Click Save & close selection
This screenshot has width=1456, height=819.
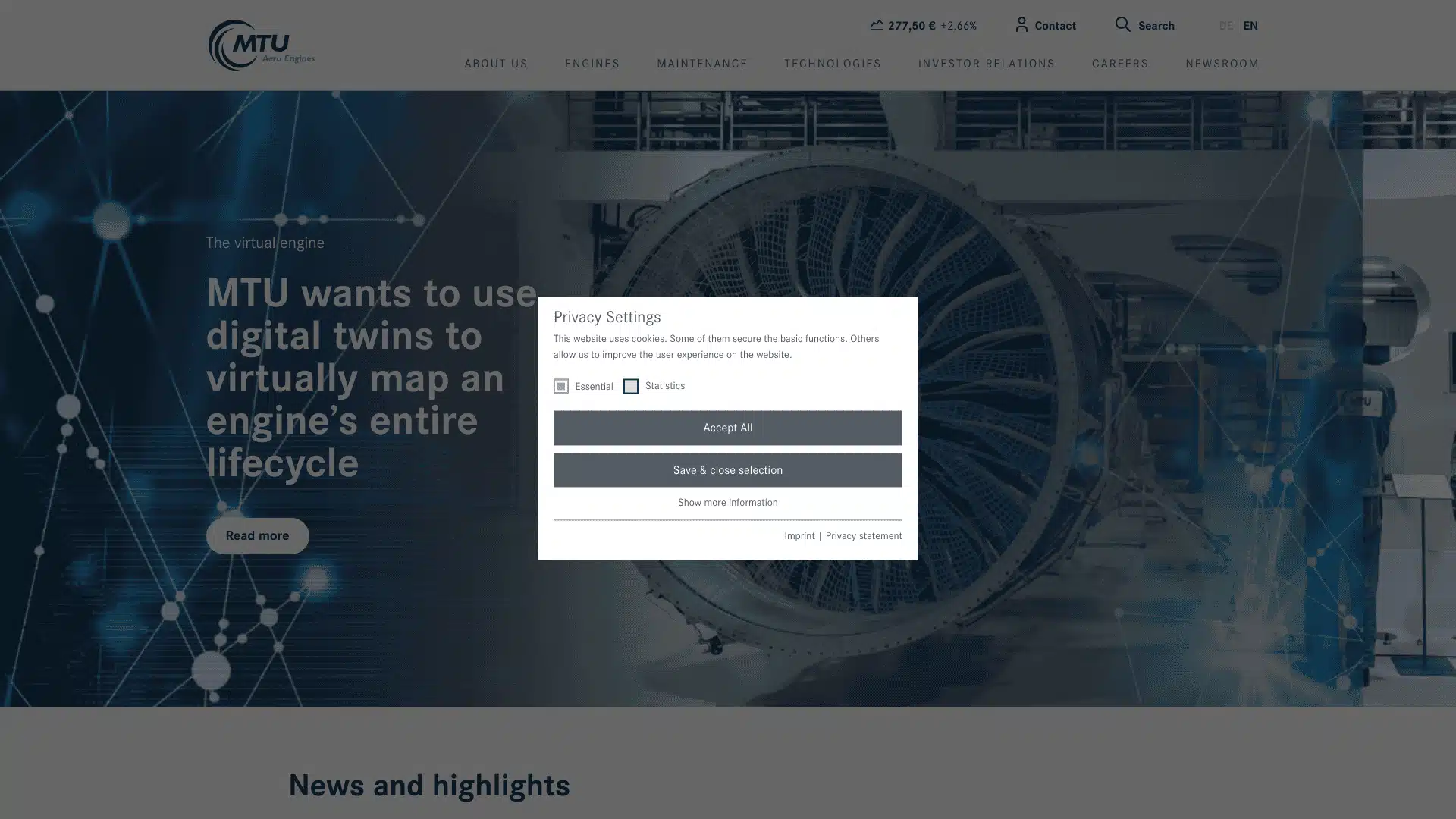point(727,470)
